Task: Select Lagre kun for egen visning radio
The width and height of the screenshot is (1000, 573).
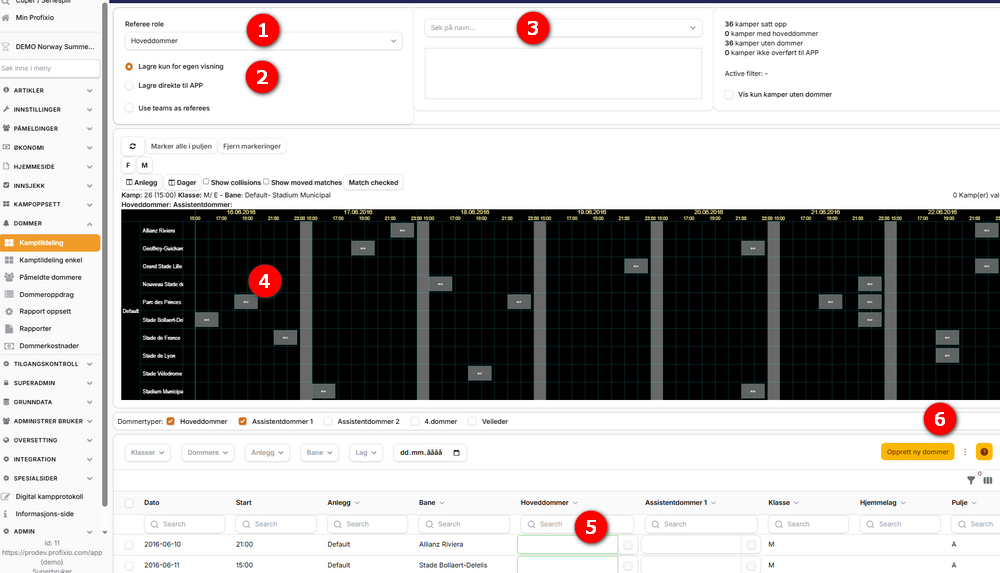Action: pos(129,66)
